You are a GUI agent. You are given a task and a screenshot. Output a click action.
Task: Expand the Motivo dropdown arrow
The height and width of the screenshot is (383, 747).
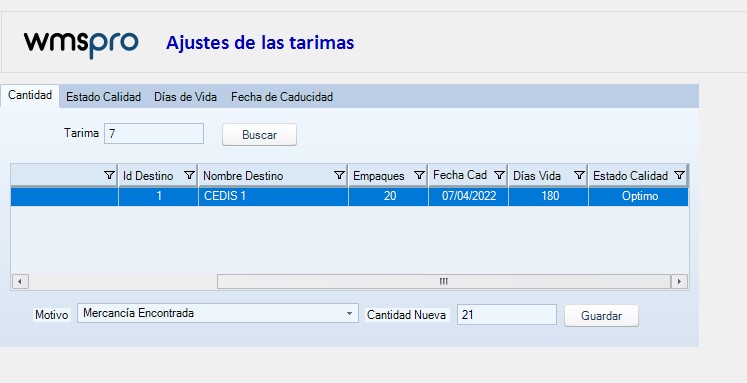pyautogui.click(x=349, y=313)
